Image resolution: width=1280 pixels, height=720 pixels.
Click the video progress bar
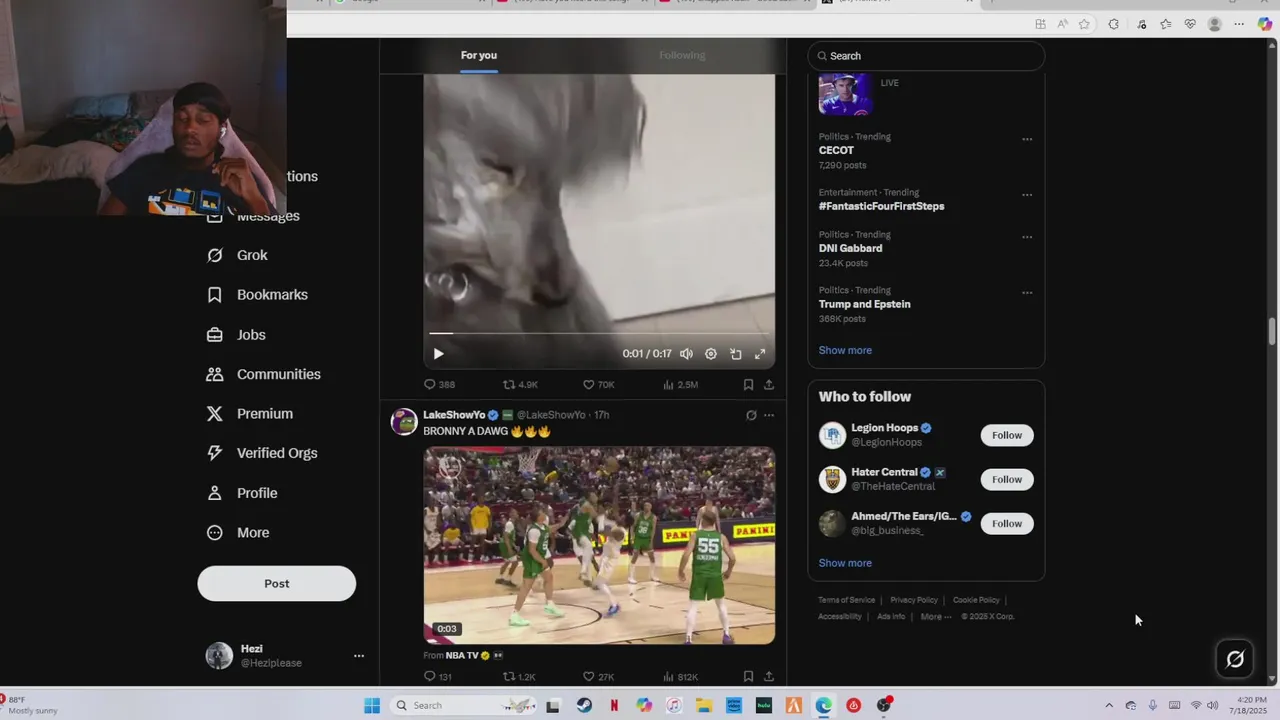[599, 333]
